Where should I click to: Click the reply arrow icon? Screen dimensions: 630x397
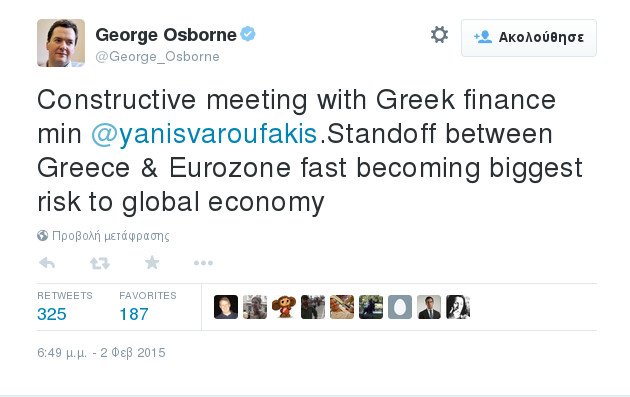point(47,263)
